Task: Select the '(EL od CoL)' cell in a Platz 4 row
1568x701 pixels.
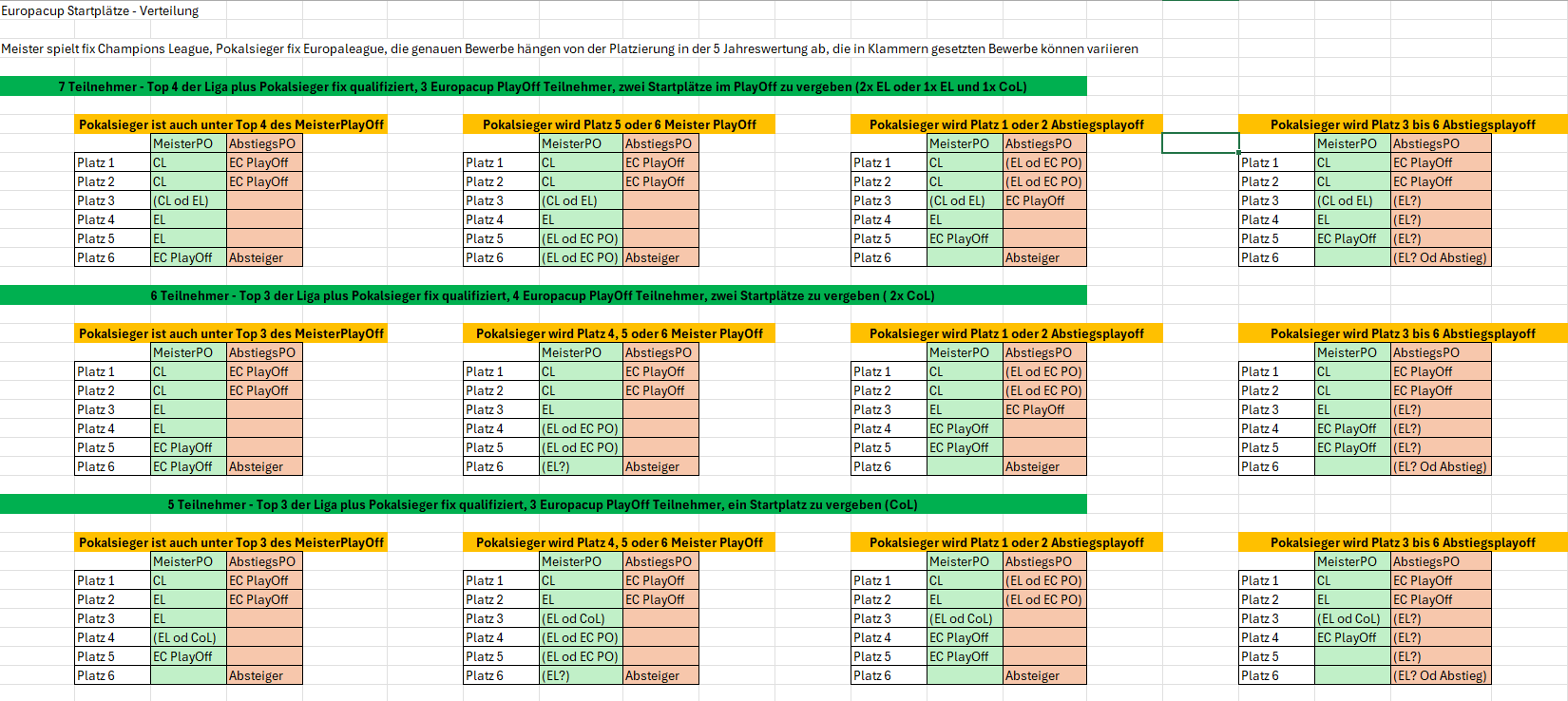Action: [188, 637]
